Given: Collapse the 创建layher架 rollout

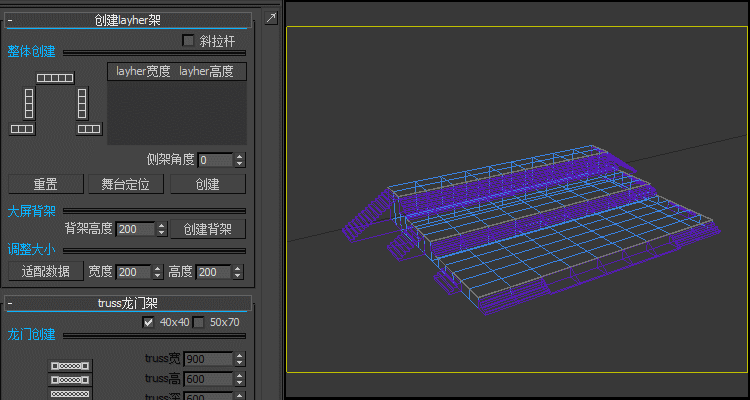Looking at the screenshot, I should tap(10, 19).
